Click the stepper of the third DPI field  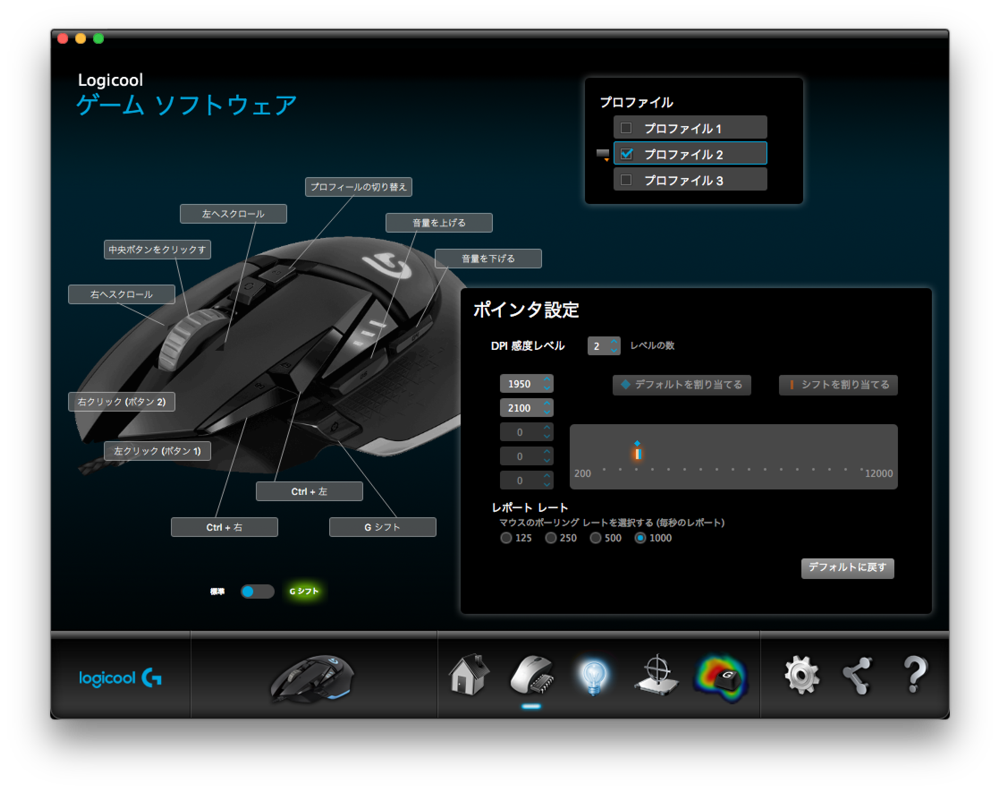click(547, 432)
